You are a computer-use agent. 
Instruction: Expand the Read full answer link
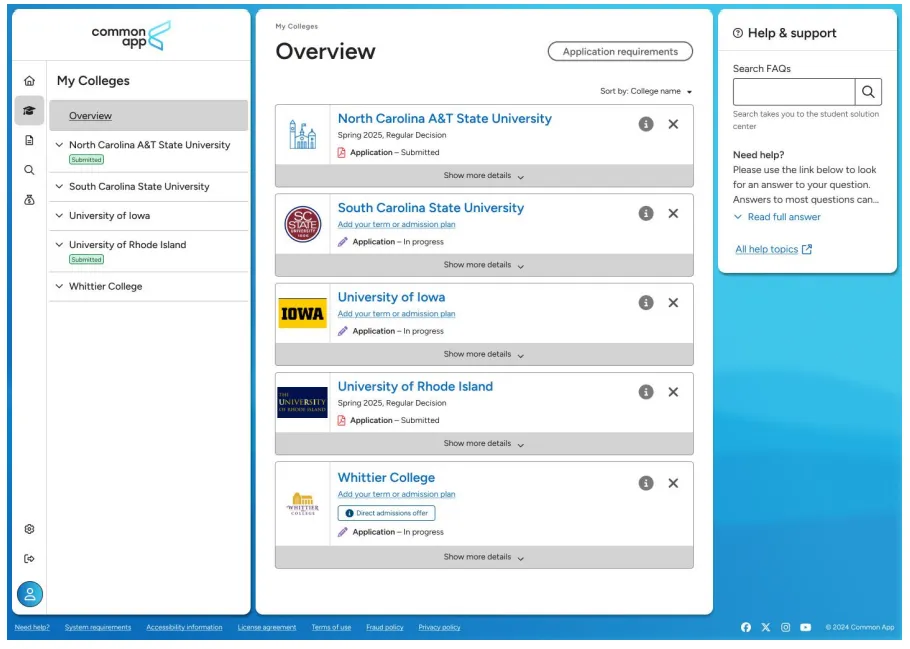(777, 217)
